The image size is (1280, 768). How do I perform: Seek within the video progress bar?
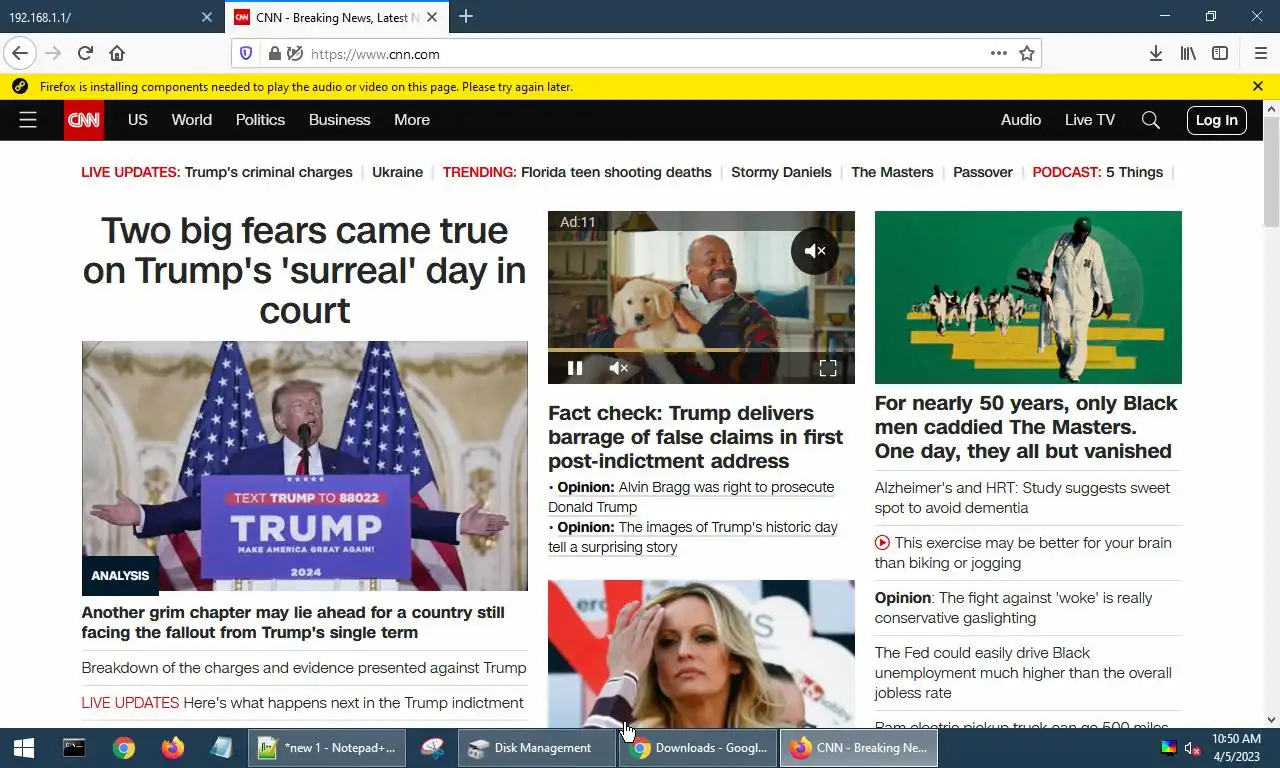701,350
